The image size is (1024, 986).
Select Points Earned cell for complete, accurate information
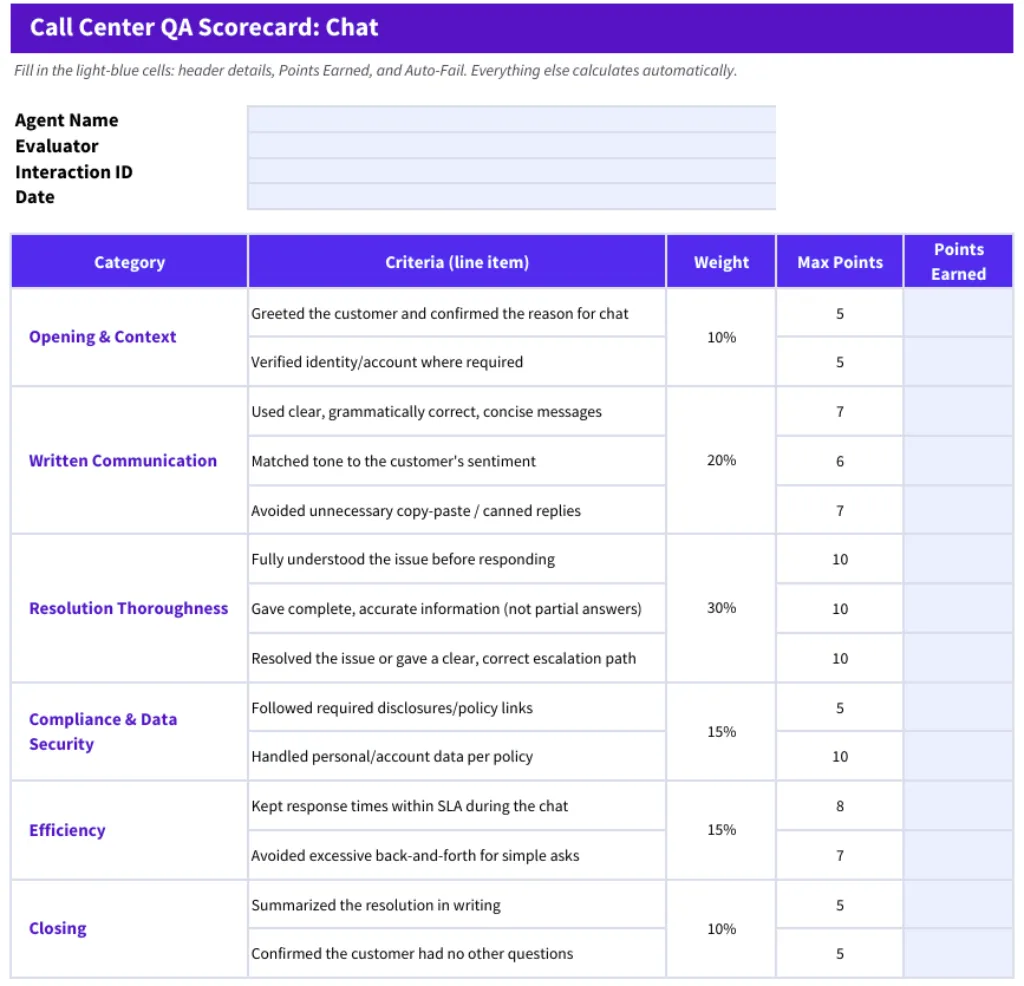pyautogui.click(x=958, y=609)
